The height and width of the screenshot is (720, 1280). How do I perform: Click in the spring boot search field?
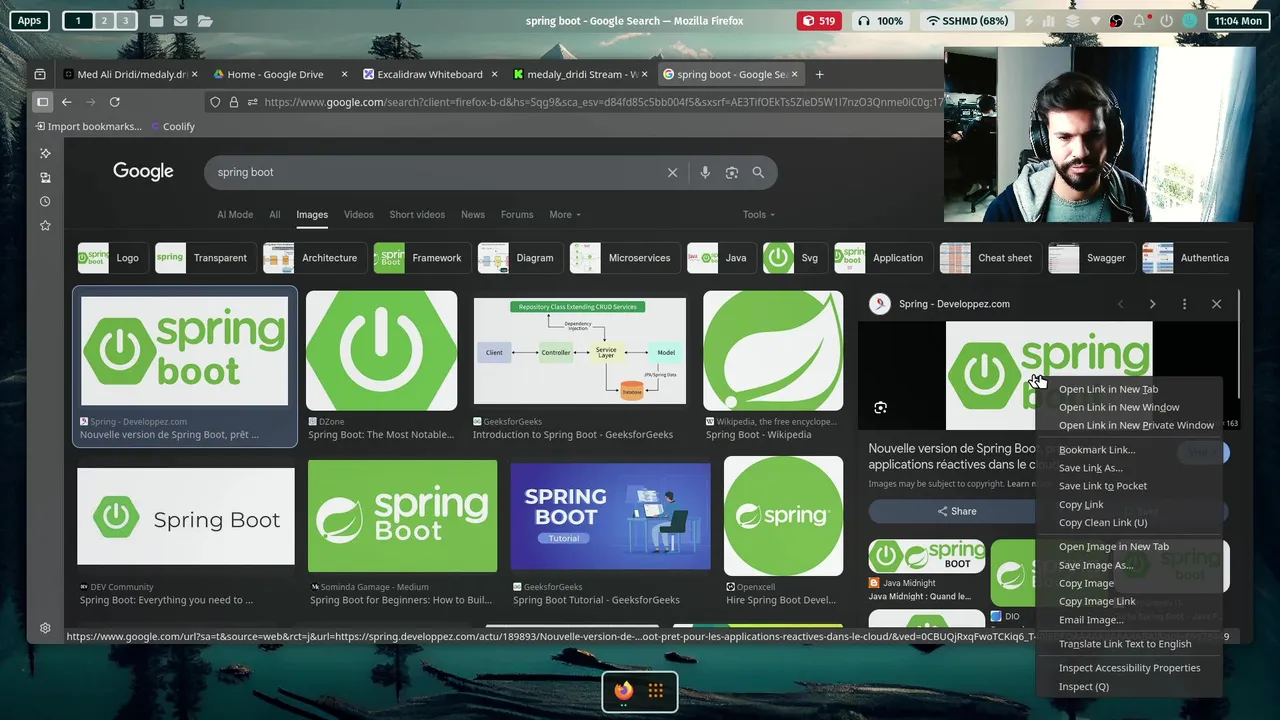coord(435,172)
